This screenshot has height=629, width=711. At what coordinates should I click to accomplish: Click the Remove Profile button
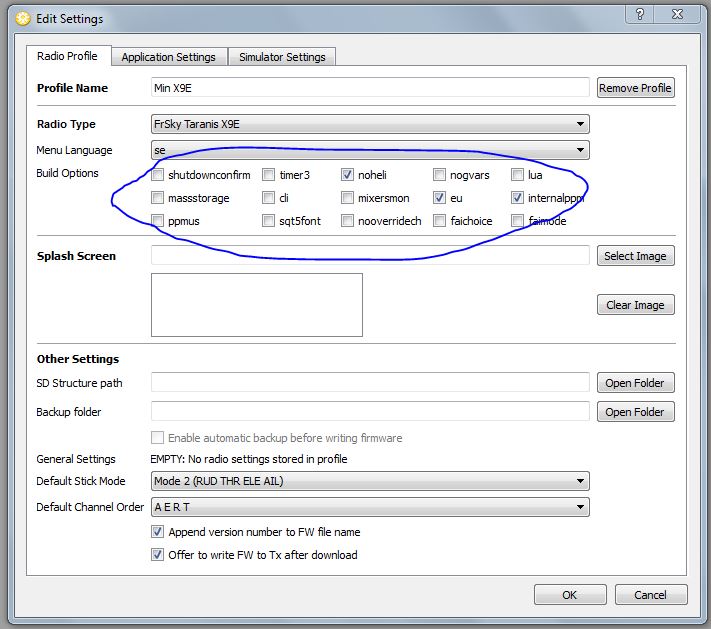click(x=635, y=88)
